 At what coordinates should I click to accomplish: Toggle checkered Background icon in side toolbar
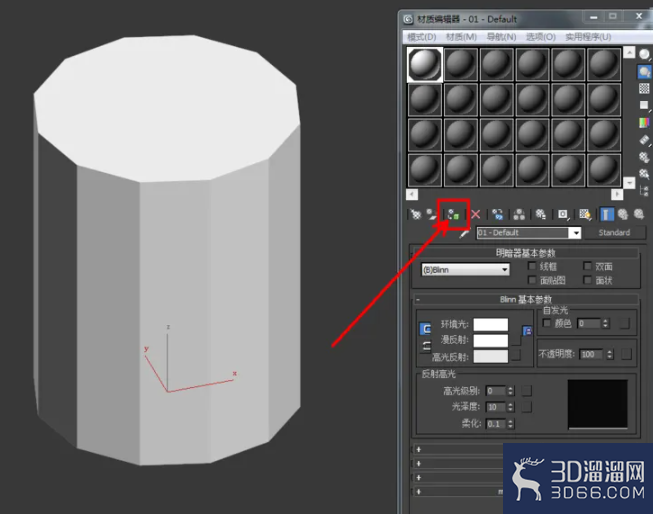tap(644, 88)
